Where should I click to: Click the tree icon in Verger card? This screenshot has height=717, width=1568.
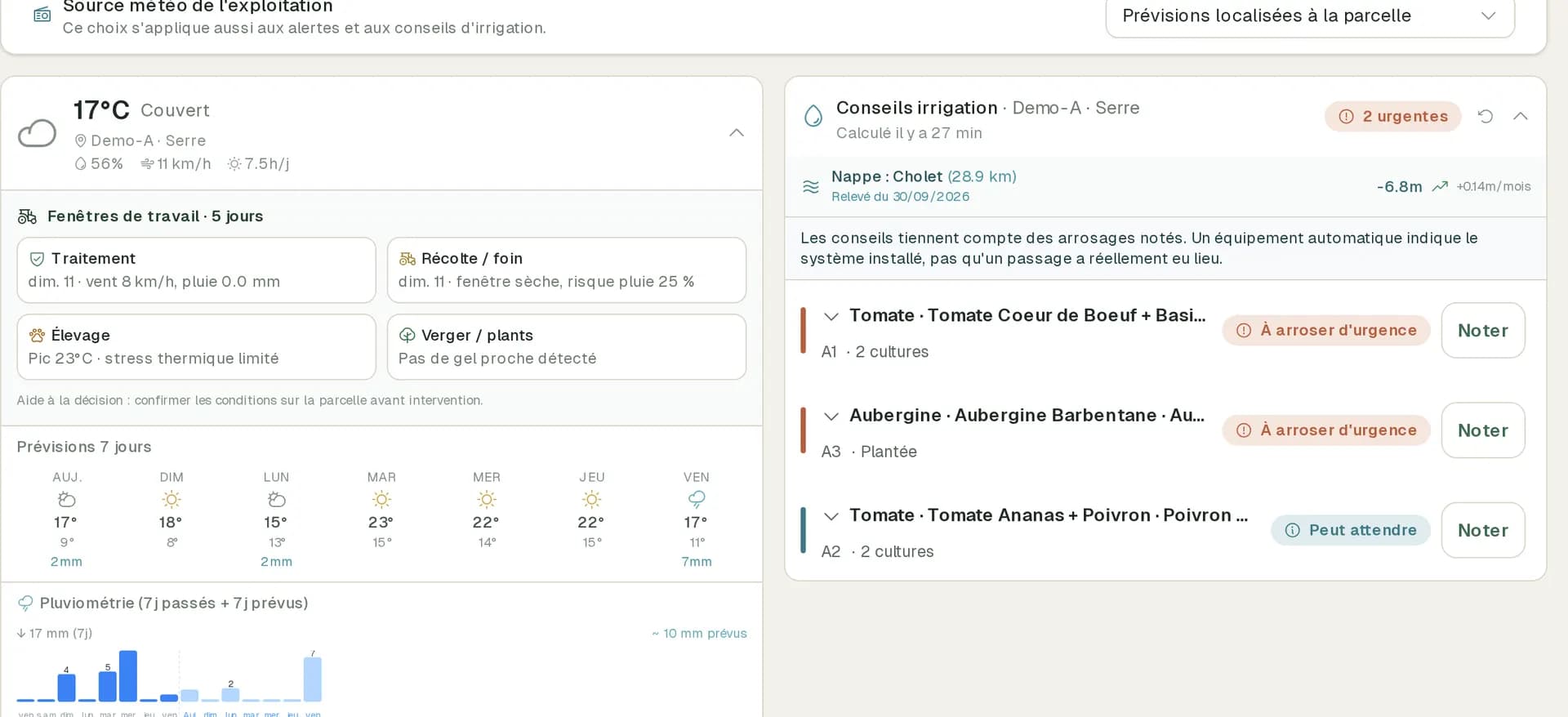point(407,336)
